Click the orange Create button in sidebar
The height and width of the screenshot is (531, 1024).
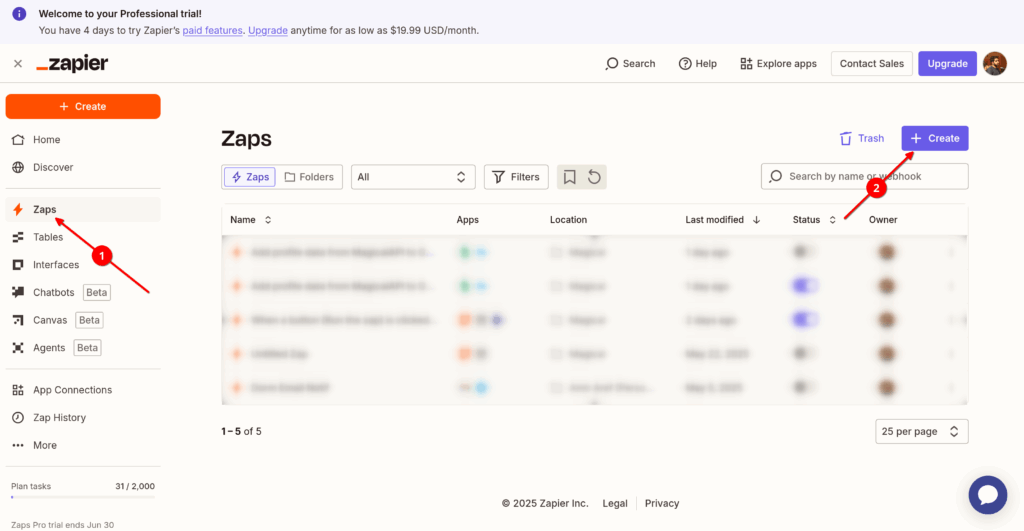coord(83,106)
